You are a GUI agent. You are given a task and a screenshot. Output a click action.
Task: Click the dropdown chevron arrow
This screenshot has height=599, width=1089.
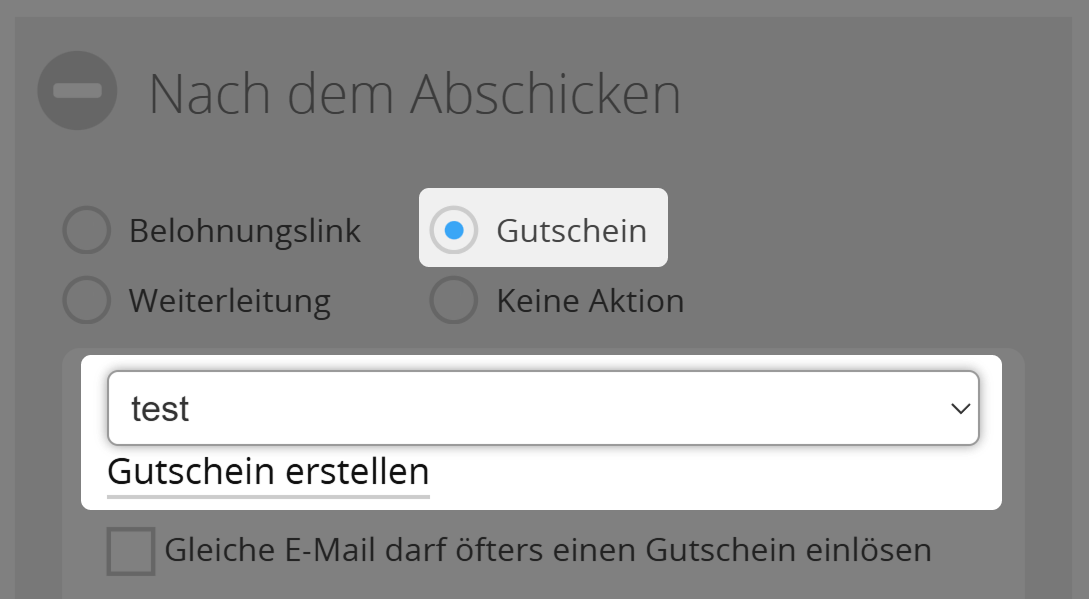960,408
